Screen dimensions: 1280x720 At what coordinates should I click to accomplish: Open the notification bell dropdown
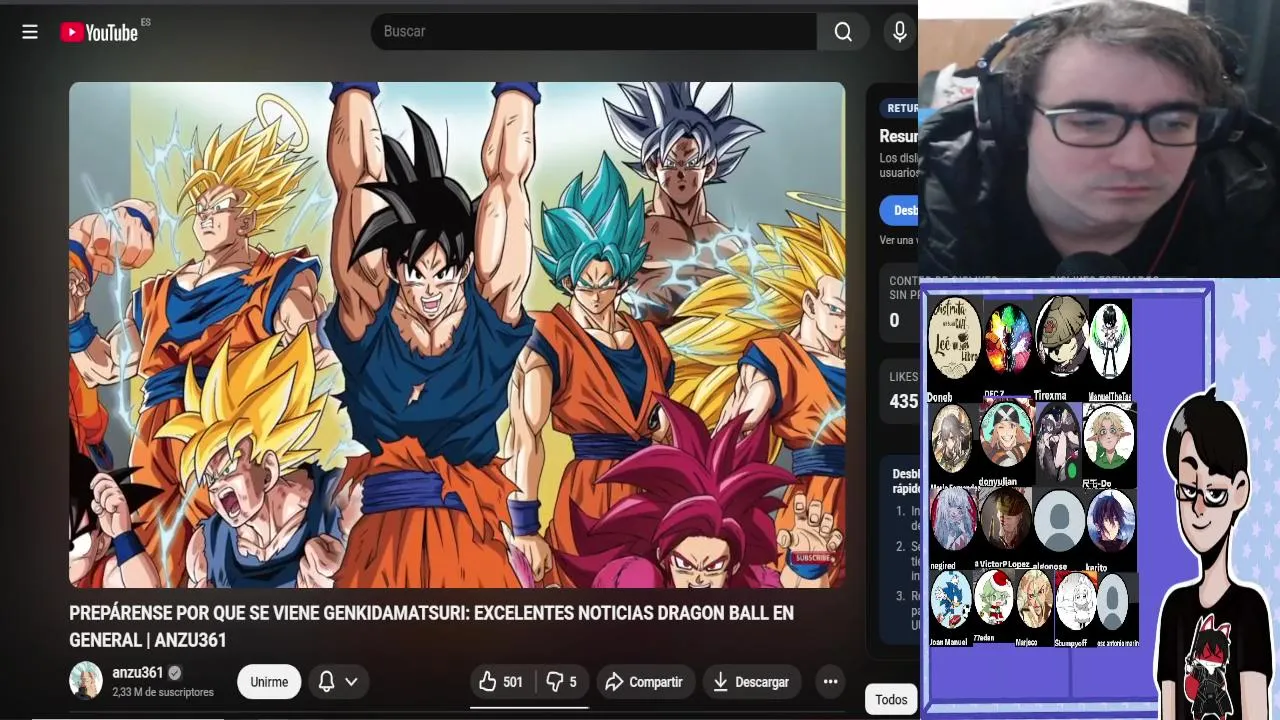[337, 682]
